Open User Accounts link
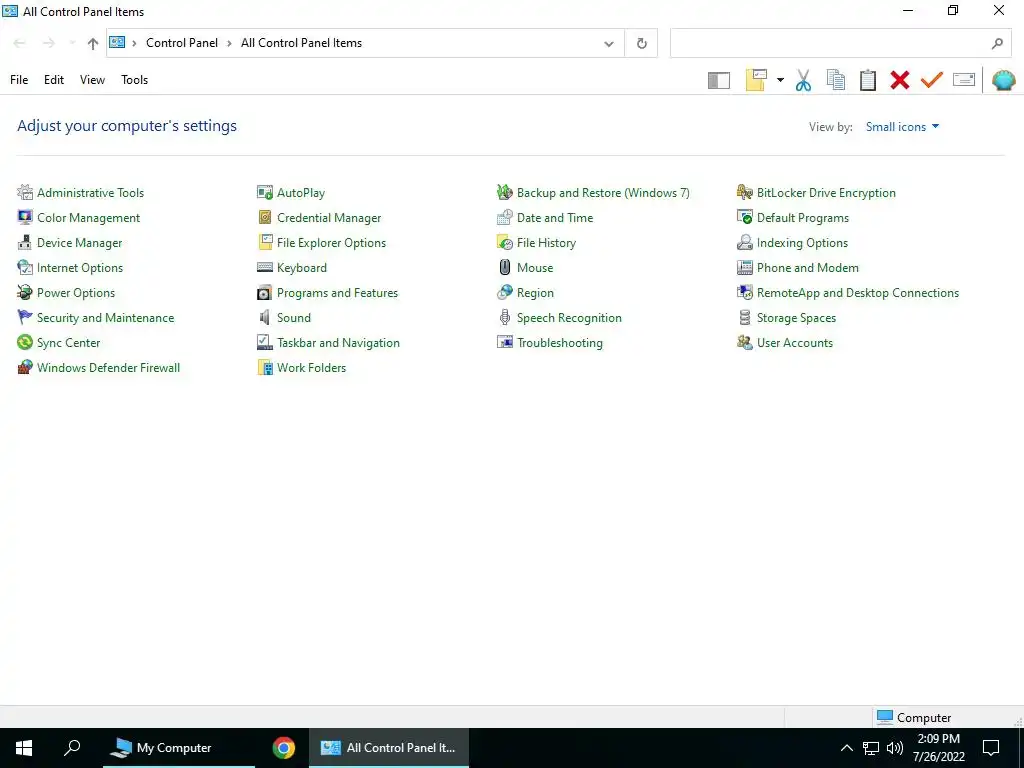Viewport: 1024px width, 768px height. 795,342
